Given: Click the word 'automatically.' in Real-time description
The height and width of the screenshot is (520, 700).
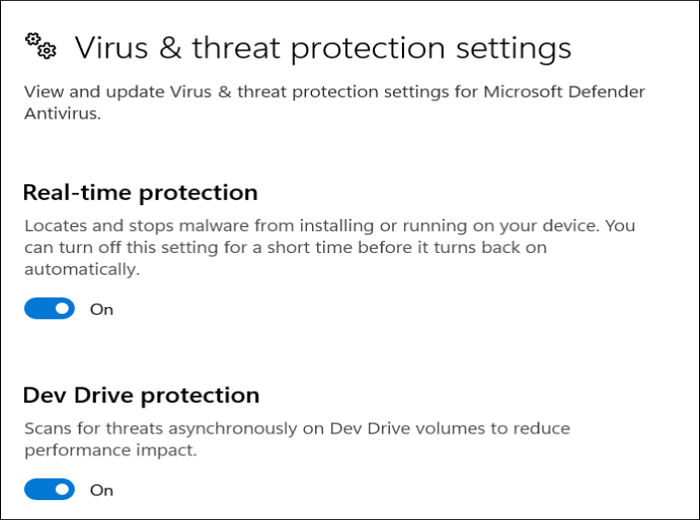Looking at the screenshot, I should point(82,270).
